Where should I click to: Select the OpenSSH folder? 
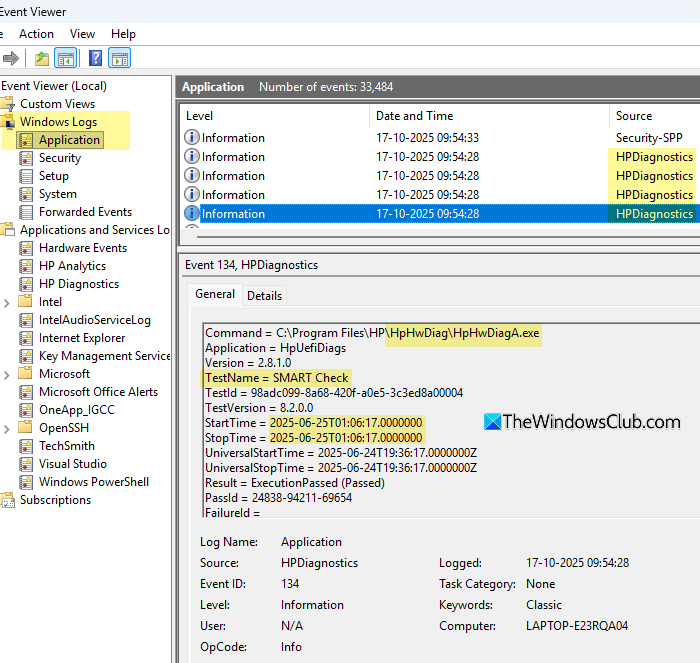tap(64, 428)
